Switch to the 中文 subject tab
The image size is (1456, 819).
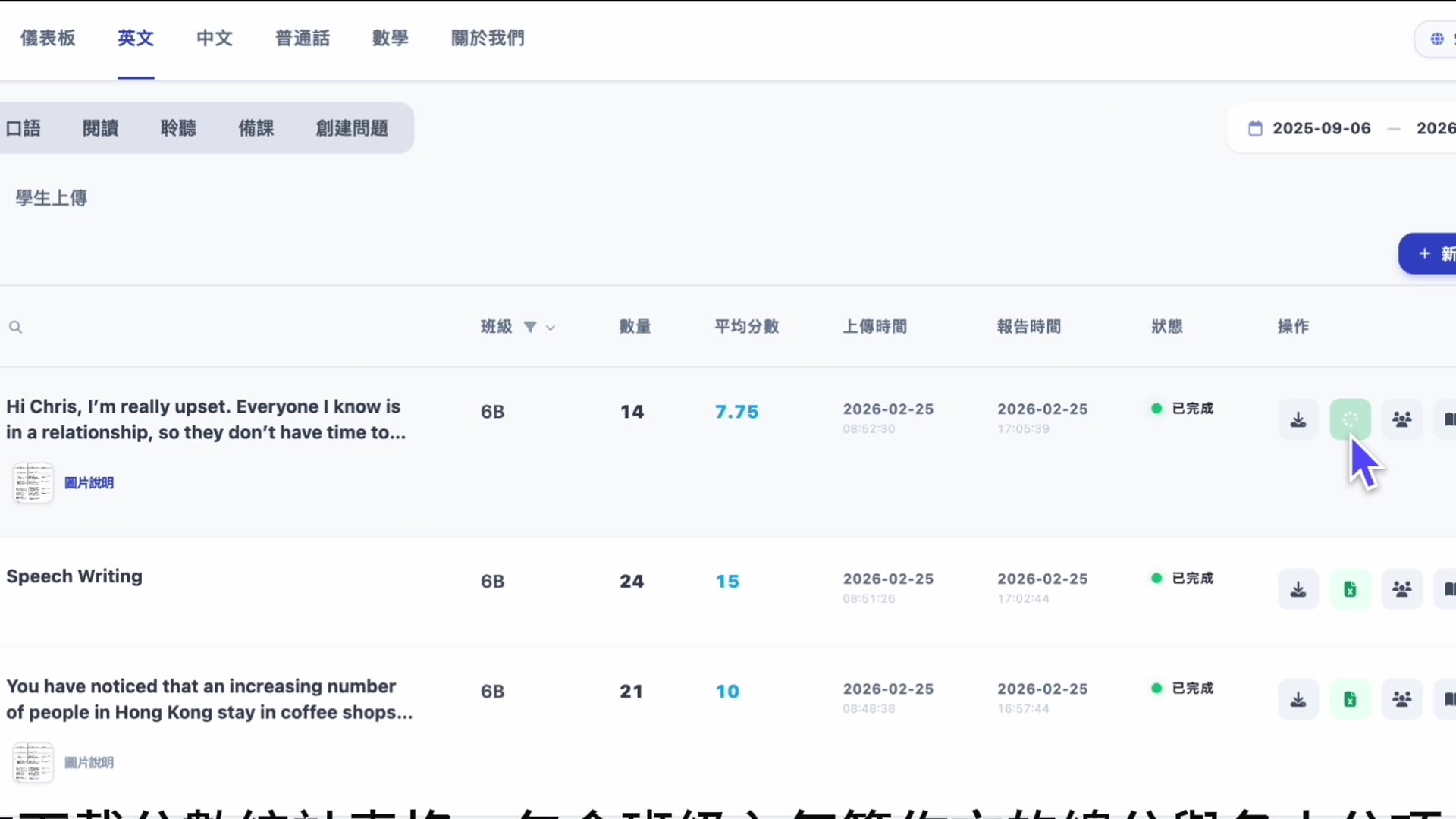pos(213,38)
